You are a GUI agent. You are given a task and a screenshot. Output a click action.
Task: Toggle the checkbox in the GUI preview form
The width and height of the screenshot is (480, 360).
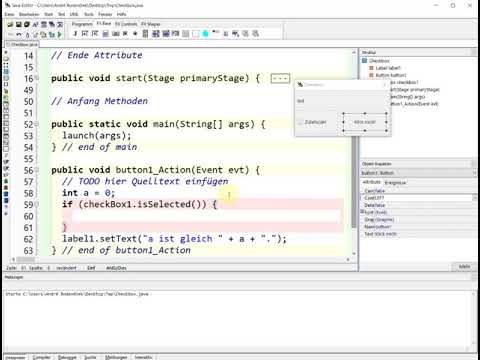[x=300, y=122]
